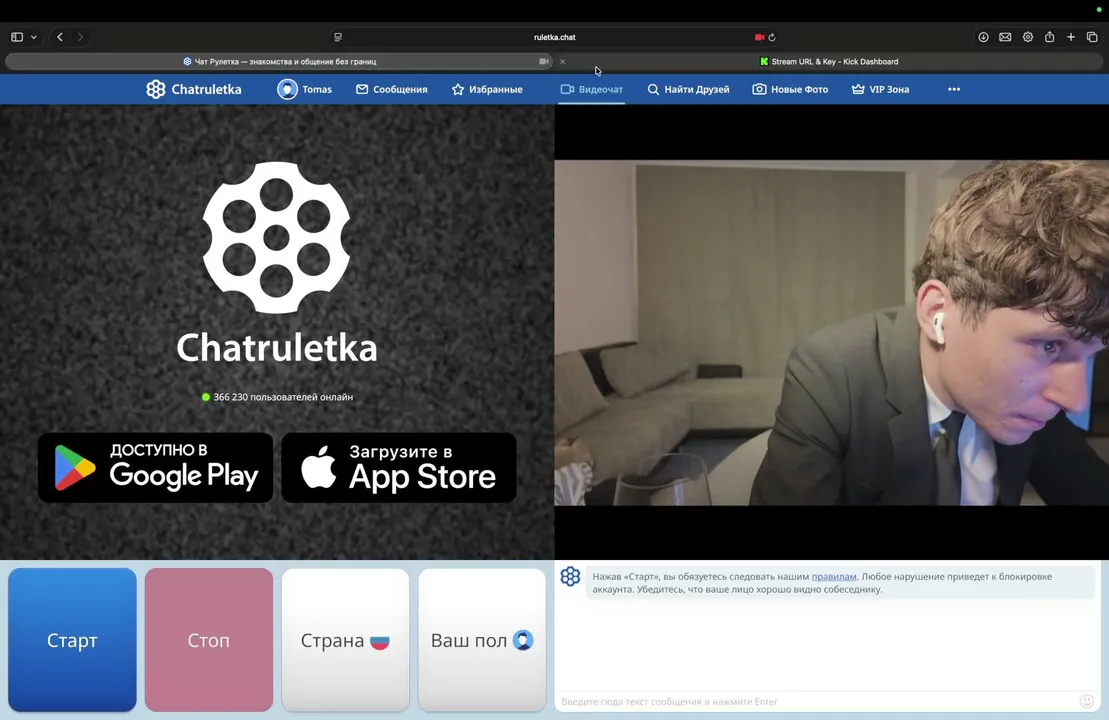Expand the sidebar chevron dropdown
The width and height of the screenshot is (1109, 720).
[x=33, y=37]
